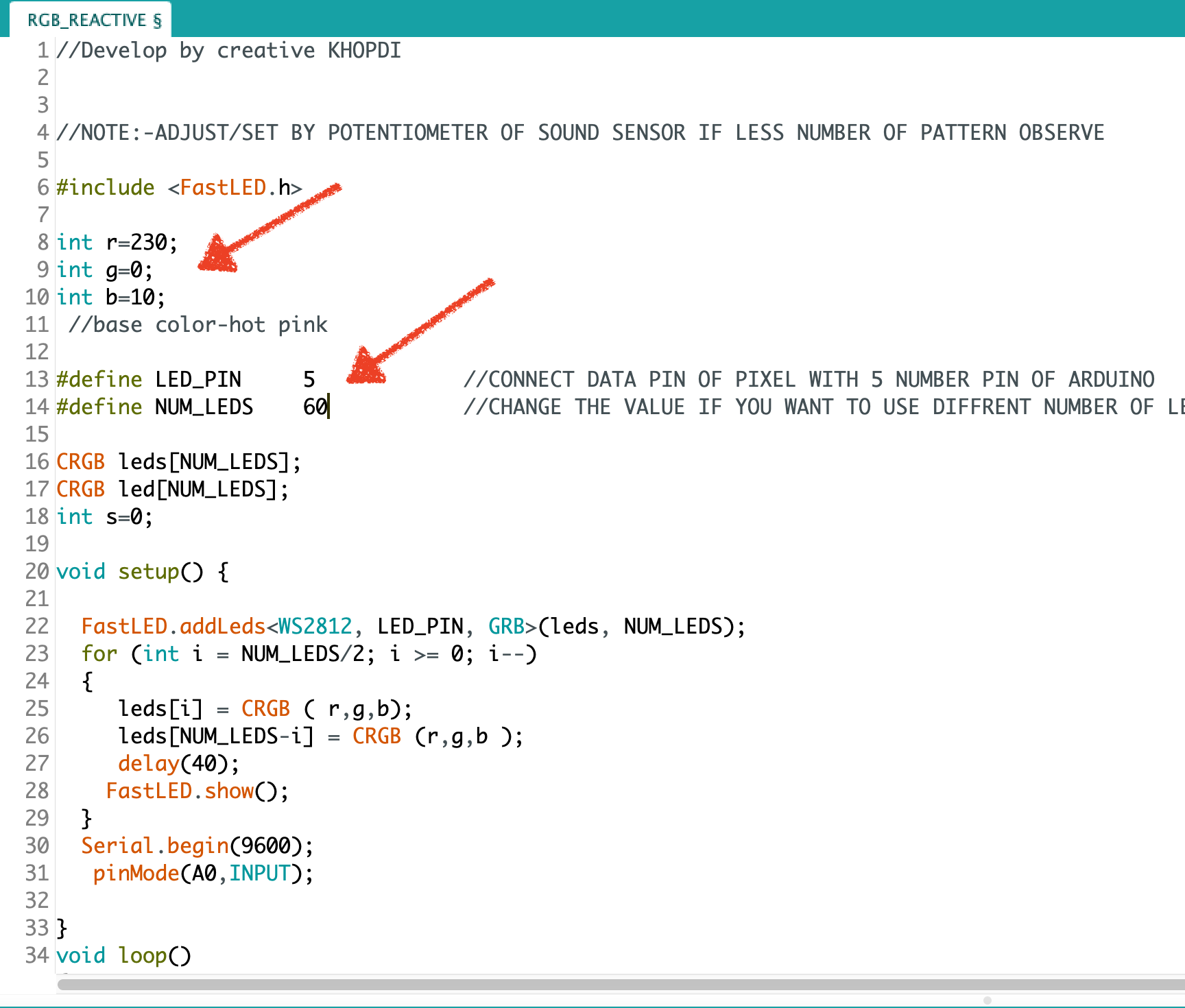This screenshot has height=1008, width=1185.
Task: Click the for loop header on line 23
Action: click(x=309, y=654)
